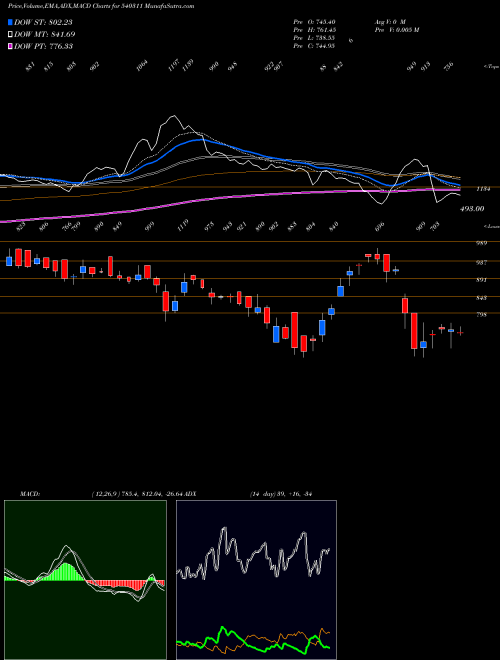Screen dimensions: 500x660
Task: Click the green MACD histogram peak bars
Action: pyautogui.click(x=65, y=572)
